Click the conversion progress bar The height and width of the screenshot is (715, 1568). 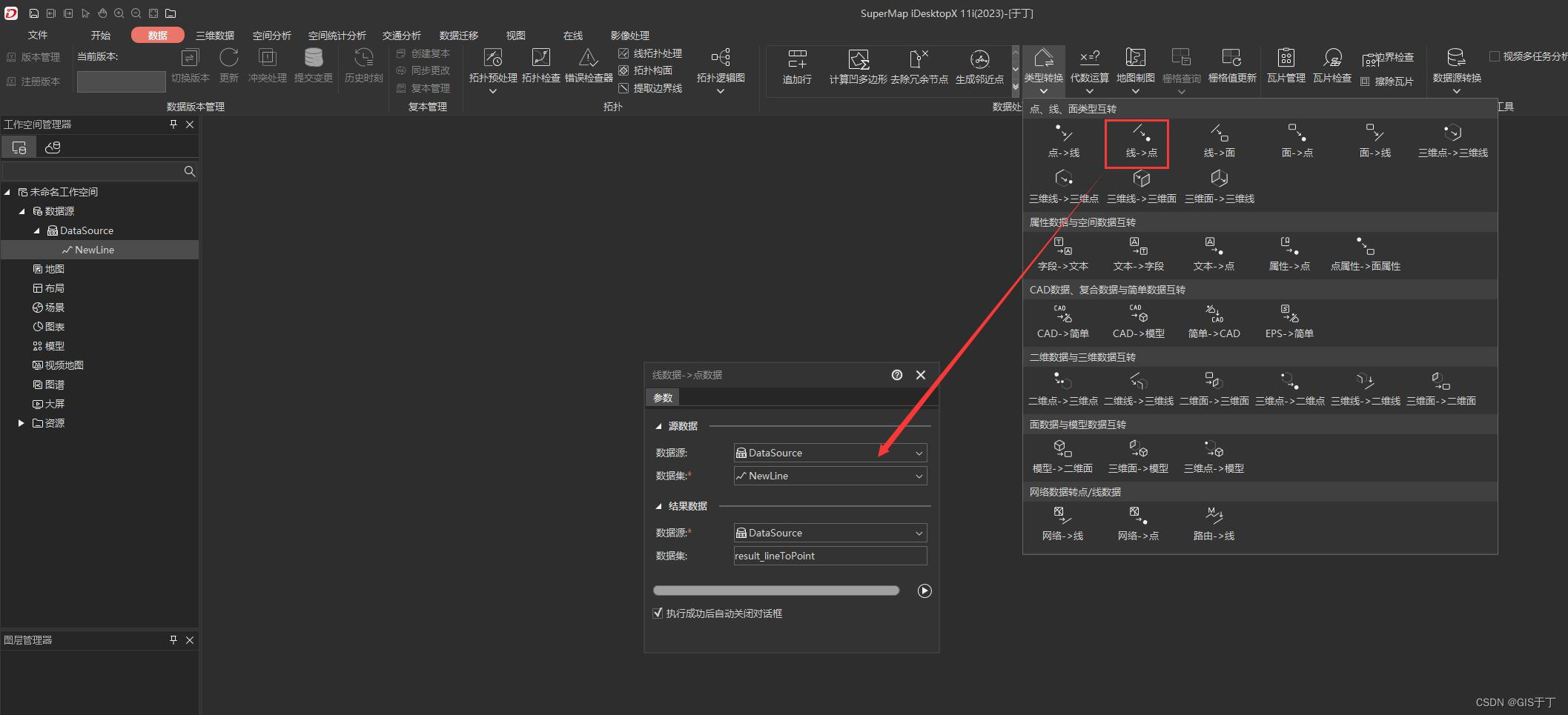click(776, 591)
